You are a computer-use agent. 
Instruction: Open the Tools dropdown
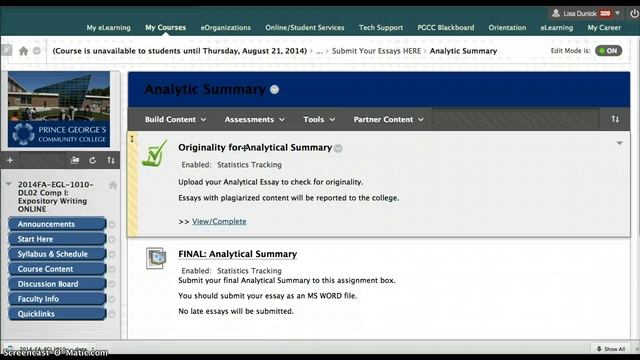[x=319, y=119]
